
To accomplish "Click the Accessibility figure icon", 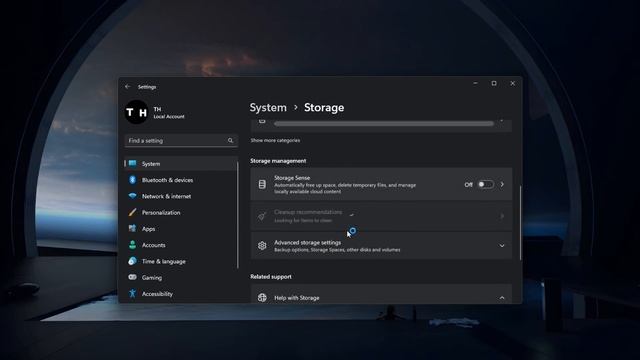I will (x=132, y=293).
